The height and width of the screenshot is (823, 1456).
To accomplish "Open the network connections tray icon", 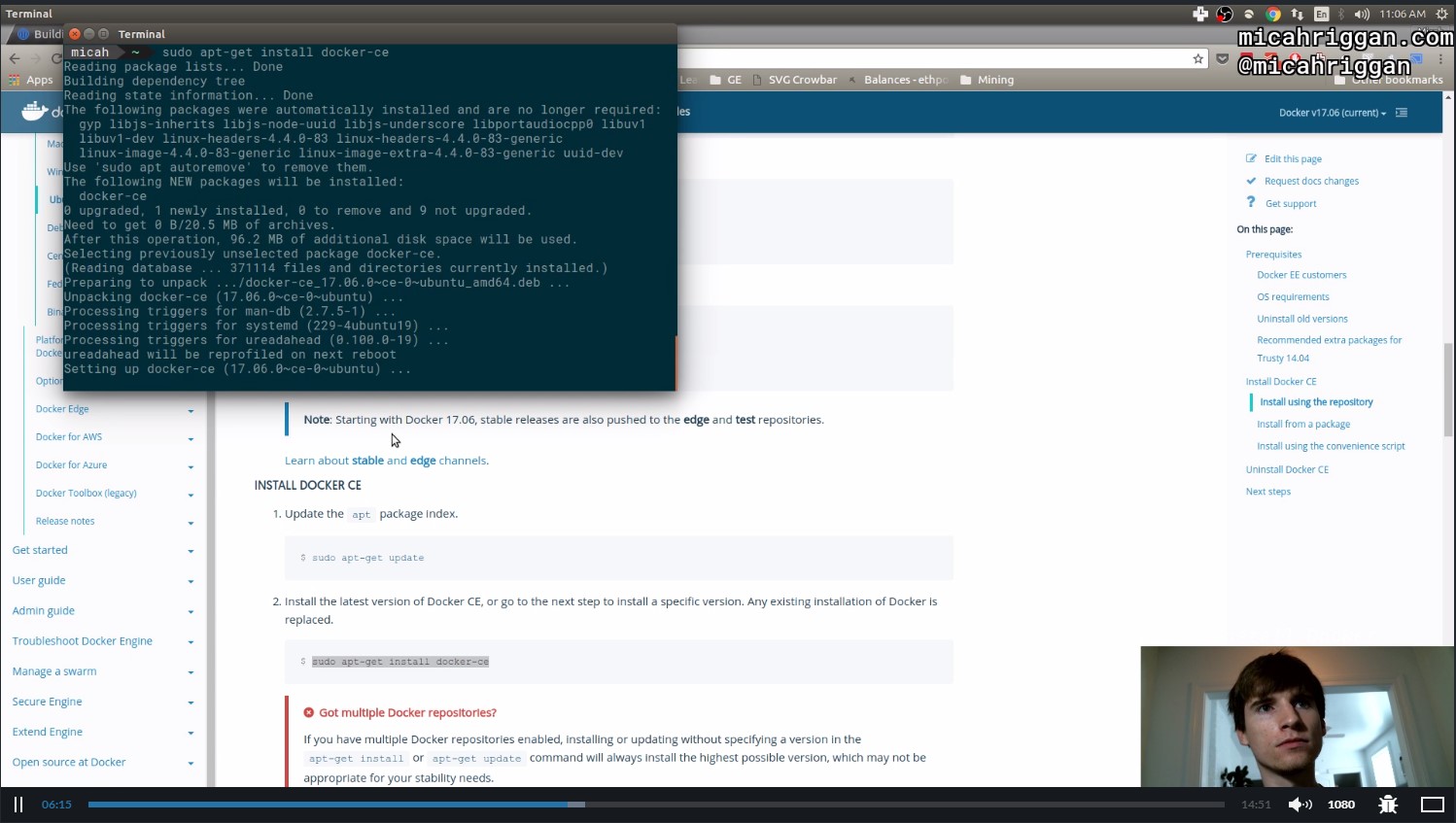I will [1298, 14].
